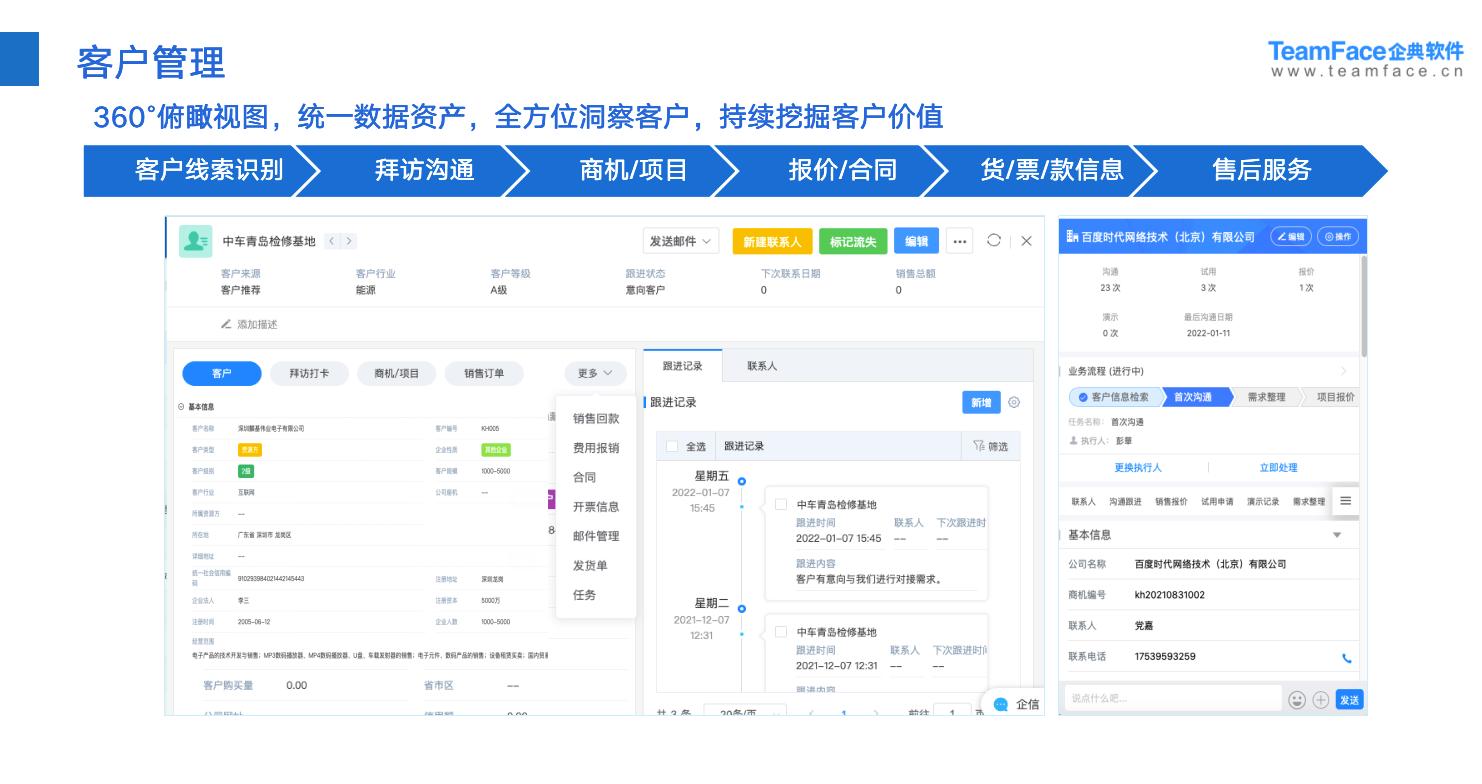Choose 任务 from the menu

click(x=585, y=595)
